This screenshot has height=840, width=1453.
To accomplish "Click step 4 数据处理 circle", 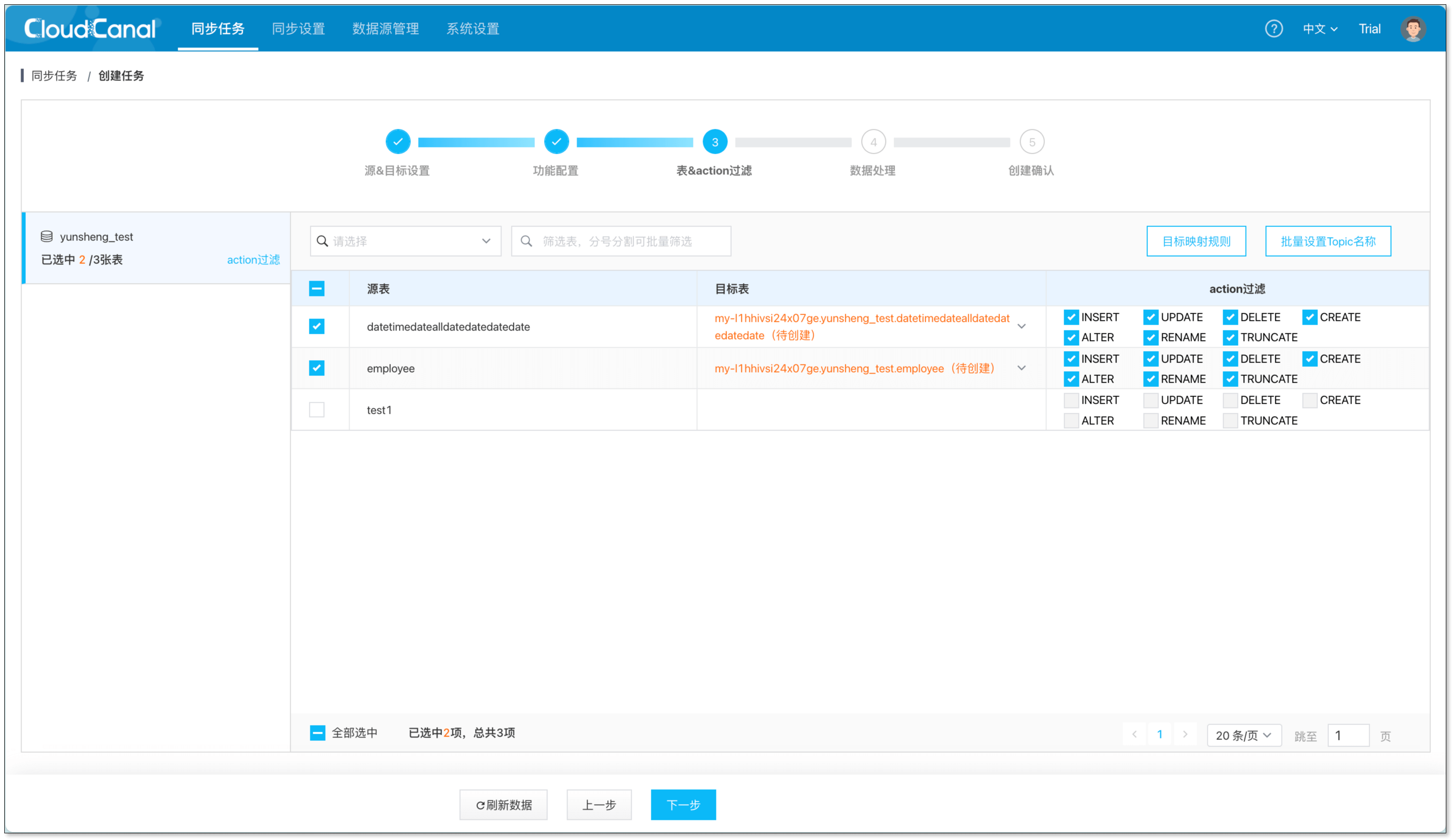I will (873, 142).
